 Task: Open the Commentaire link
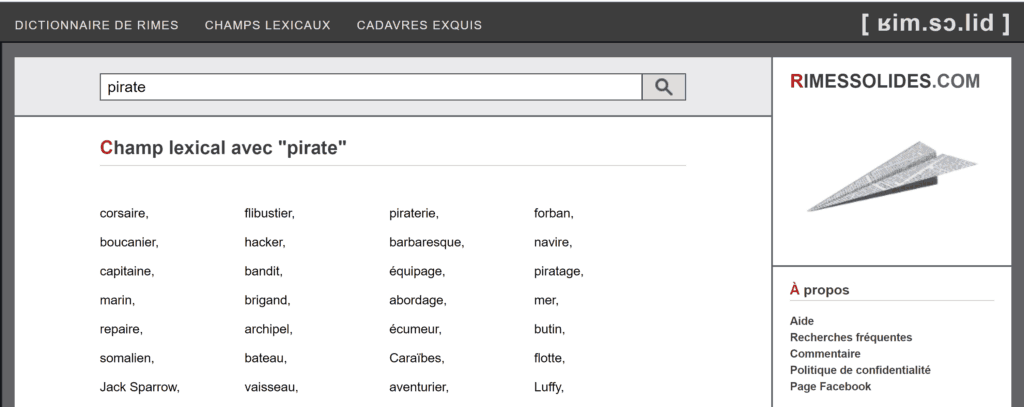[825, 353]
